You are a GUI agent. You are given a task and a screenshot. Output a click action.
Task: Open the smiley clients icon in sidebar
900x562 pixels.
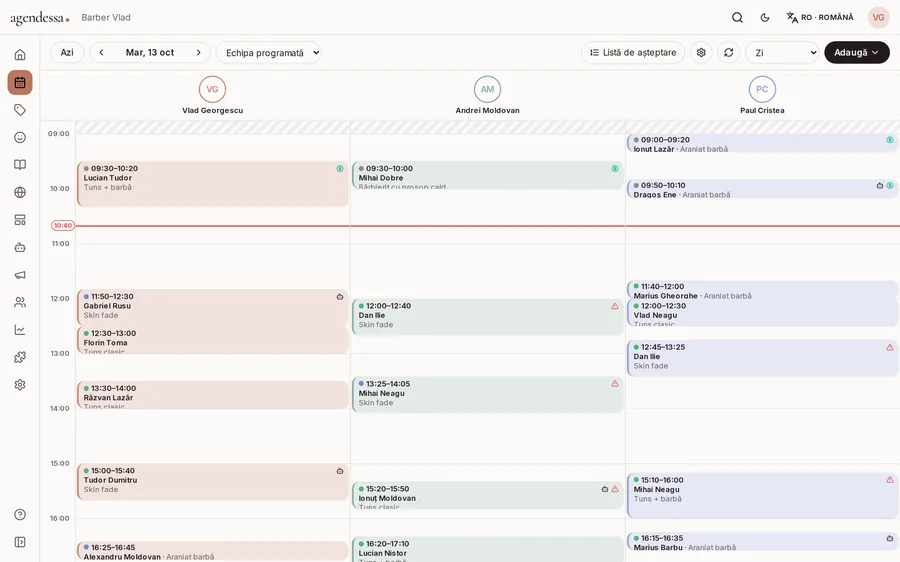coord(20,137)
